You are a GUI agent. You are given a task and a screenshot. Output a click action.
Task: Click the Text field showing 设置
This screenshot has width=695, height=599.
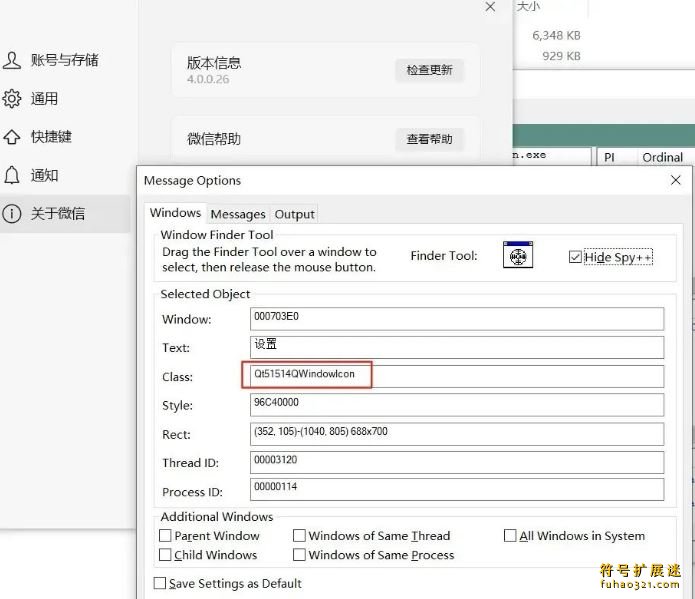click(x=457, y=347)
